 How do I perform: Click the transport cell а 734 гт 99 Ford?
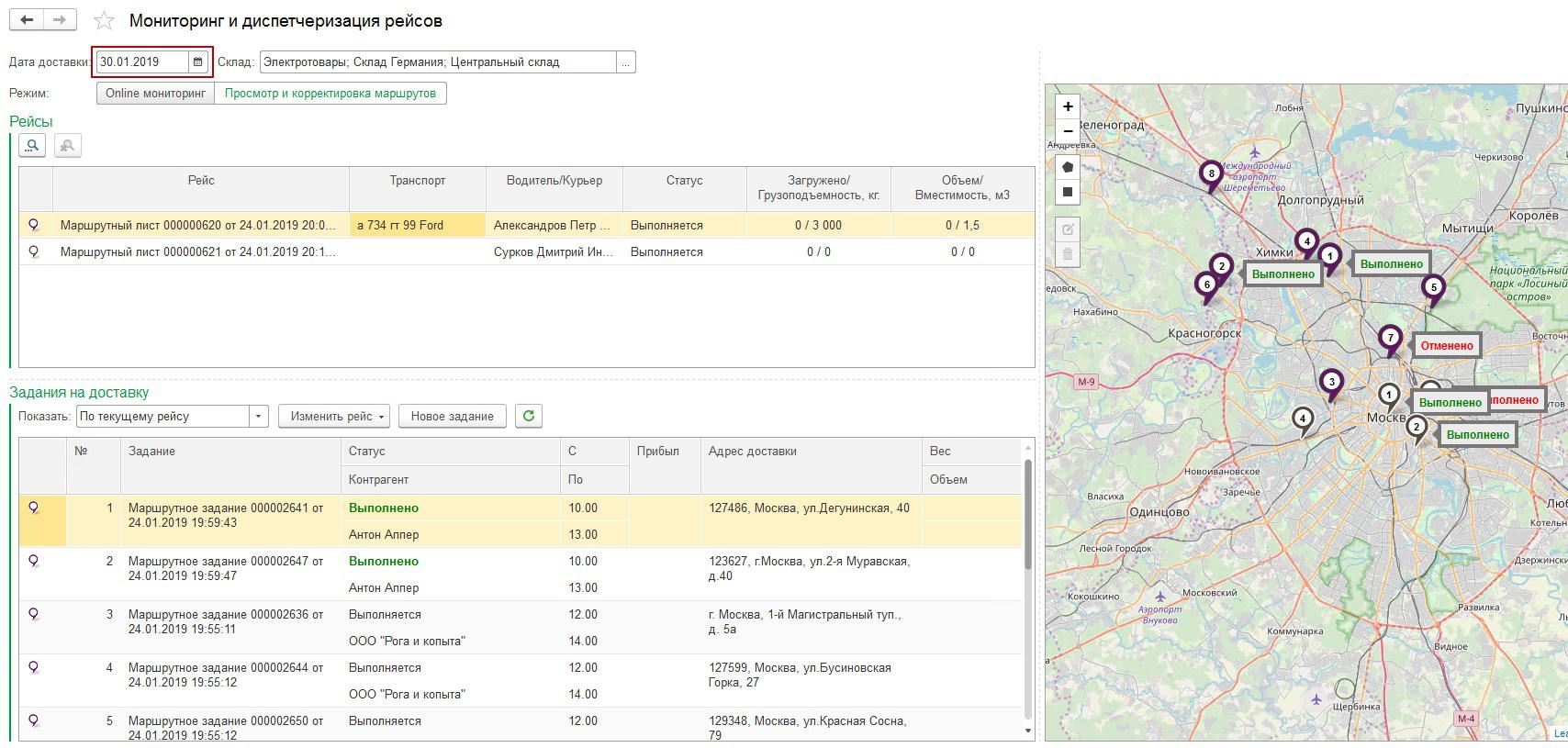point(418,225)
